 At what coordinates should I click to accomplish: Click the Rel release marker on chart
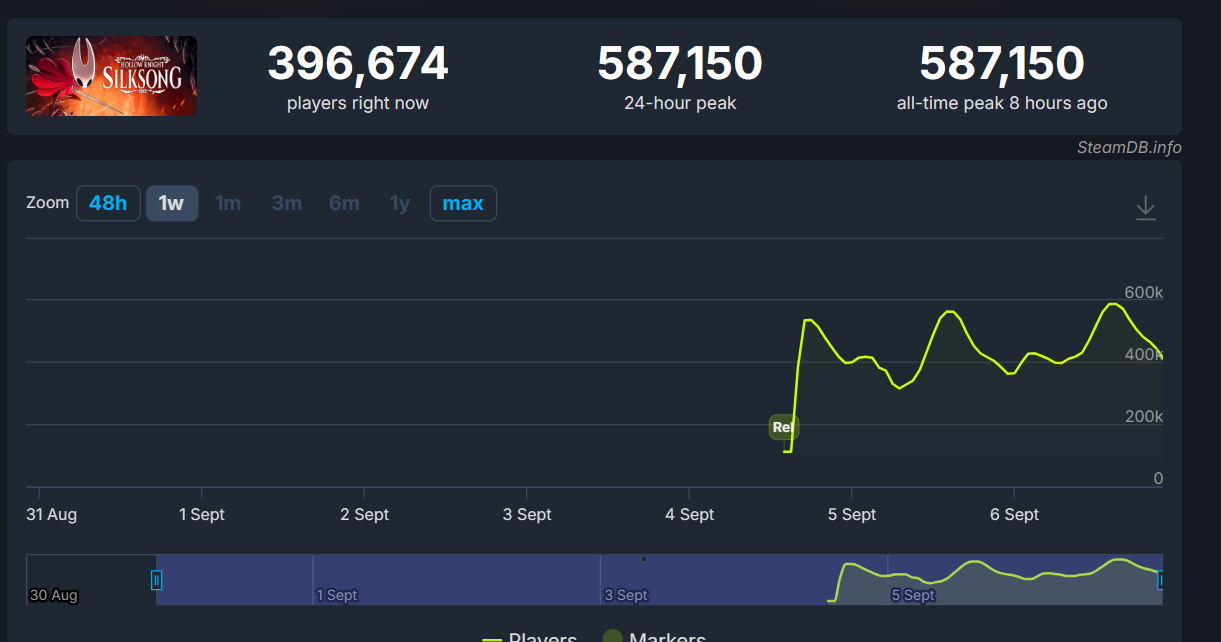pyautogui.click(x=783, y=427)
